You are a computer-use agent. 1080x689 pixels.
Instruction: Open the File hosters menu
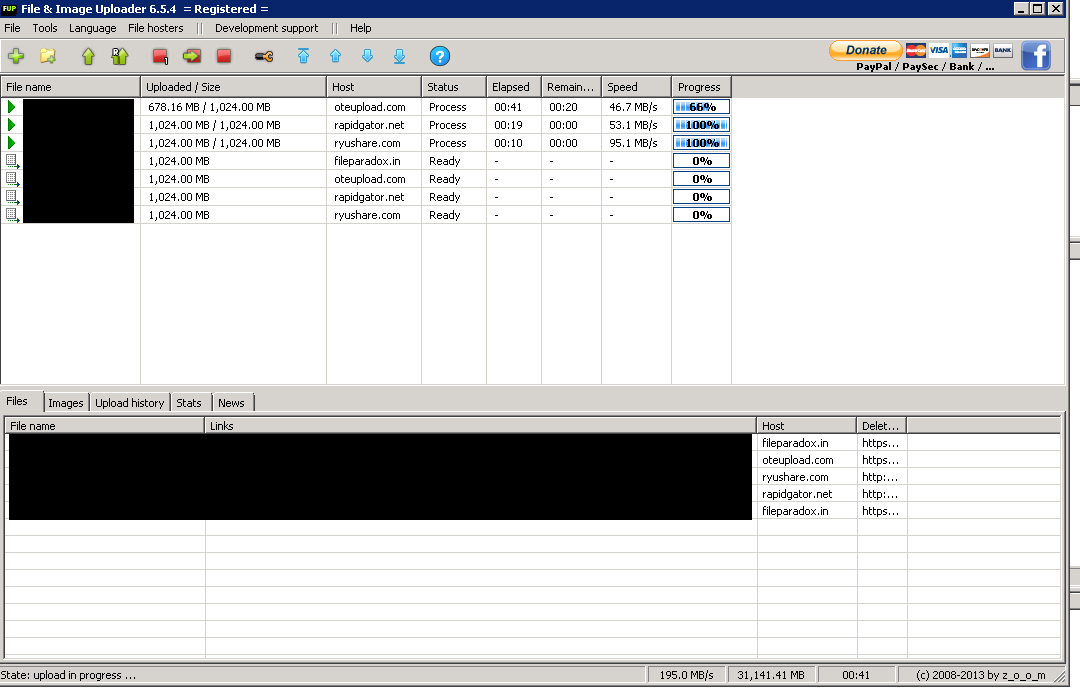[155, 28]
